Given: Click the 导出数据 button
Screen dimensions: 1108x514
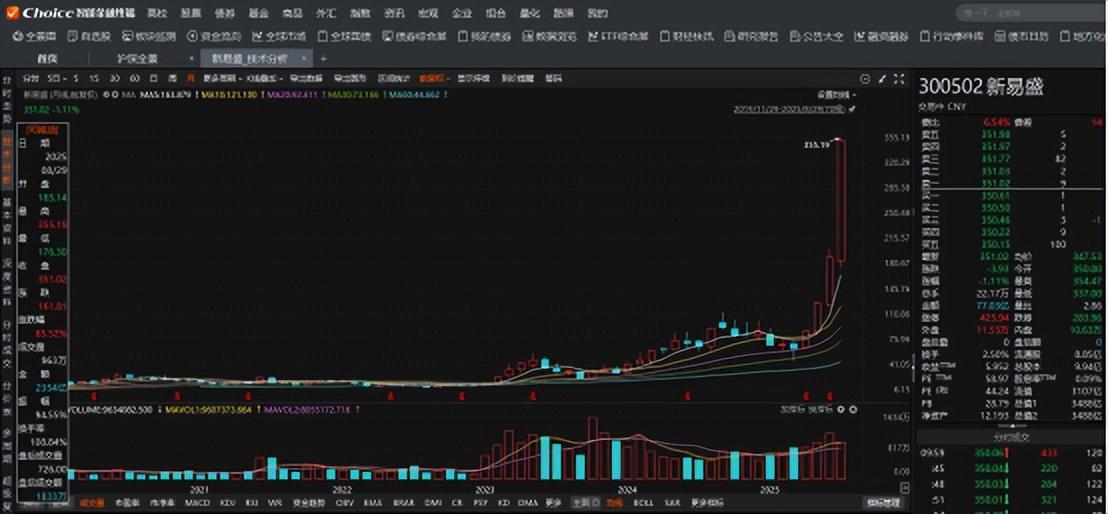Looking at the screenshot, I should click(307, 78).
